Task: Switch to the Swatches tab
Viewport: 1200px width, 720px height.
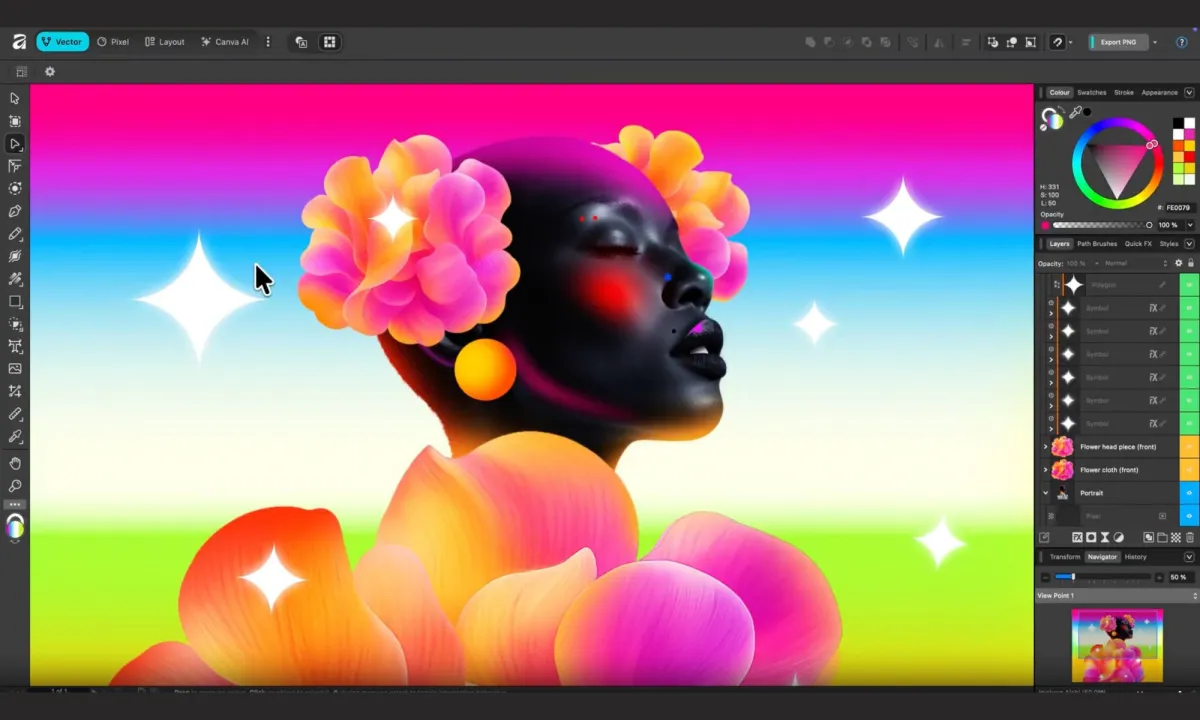Action: point(1091,92)
